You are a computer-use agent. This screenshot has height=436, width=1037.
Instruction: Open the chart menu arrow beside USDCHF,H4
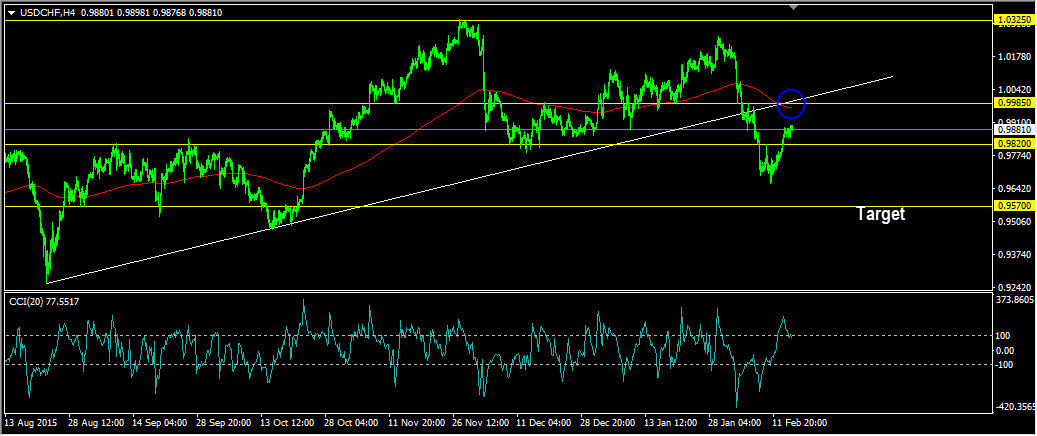pos(11,12)
